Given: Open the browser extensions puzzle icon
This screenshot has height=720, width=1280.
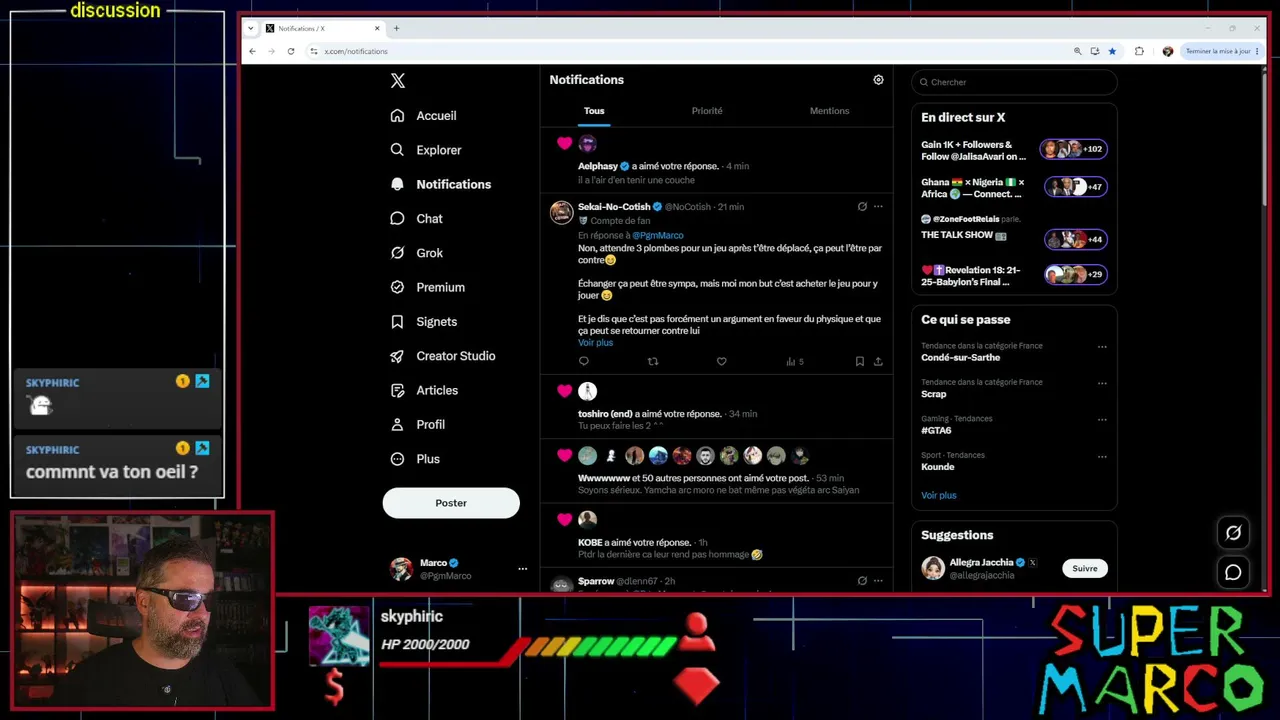Looking at the screenshot, I should [x=1139, y=51].
